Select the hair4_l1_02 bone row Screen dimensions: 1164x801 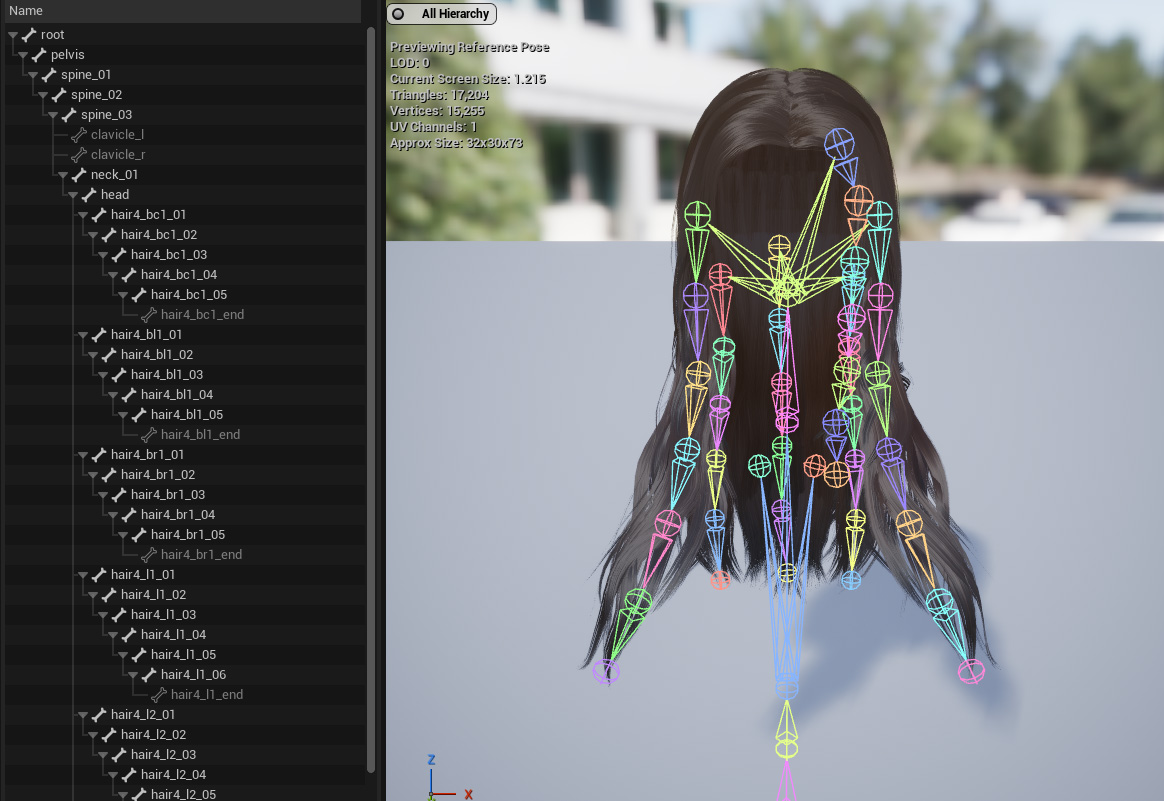click(x=184, y=595)
